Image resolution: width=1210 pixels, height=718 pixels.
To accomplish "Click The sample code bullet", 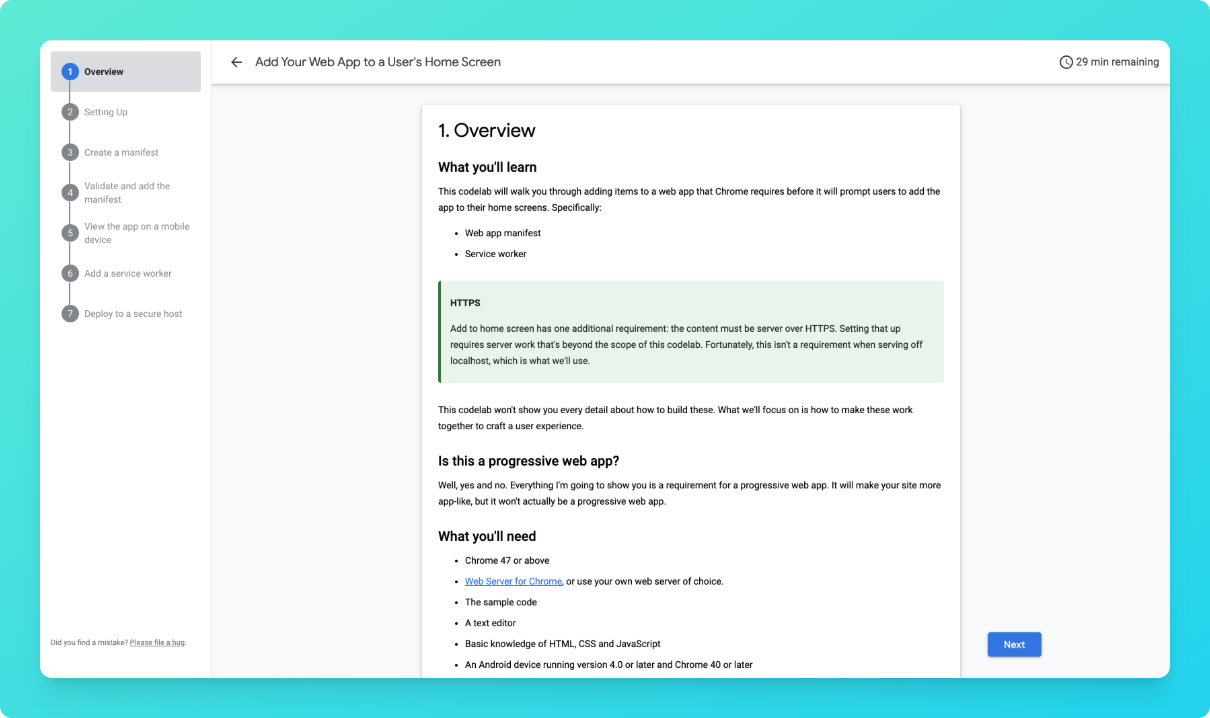I will 501,602.
